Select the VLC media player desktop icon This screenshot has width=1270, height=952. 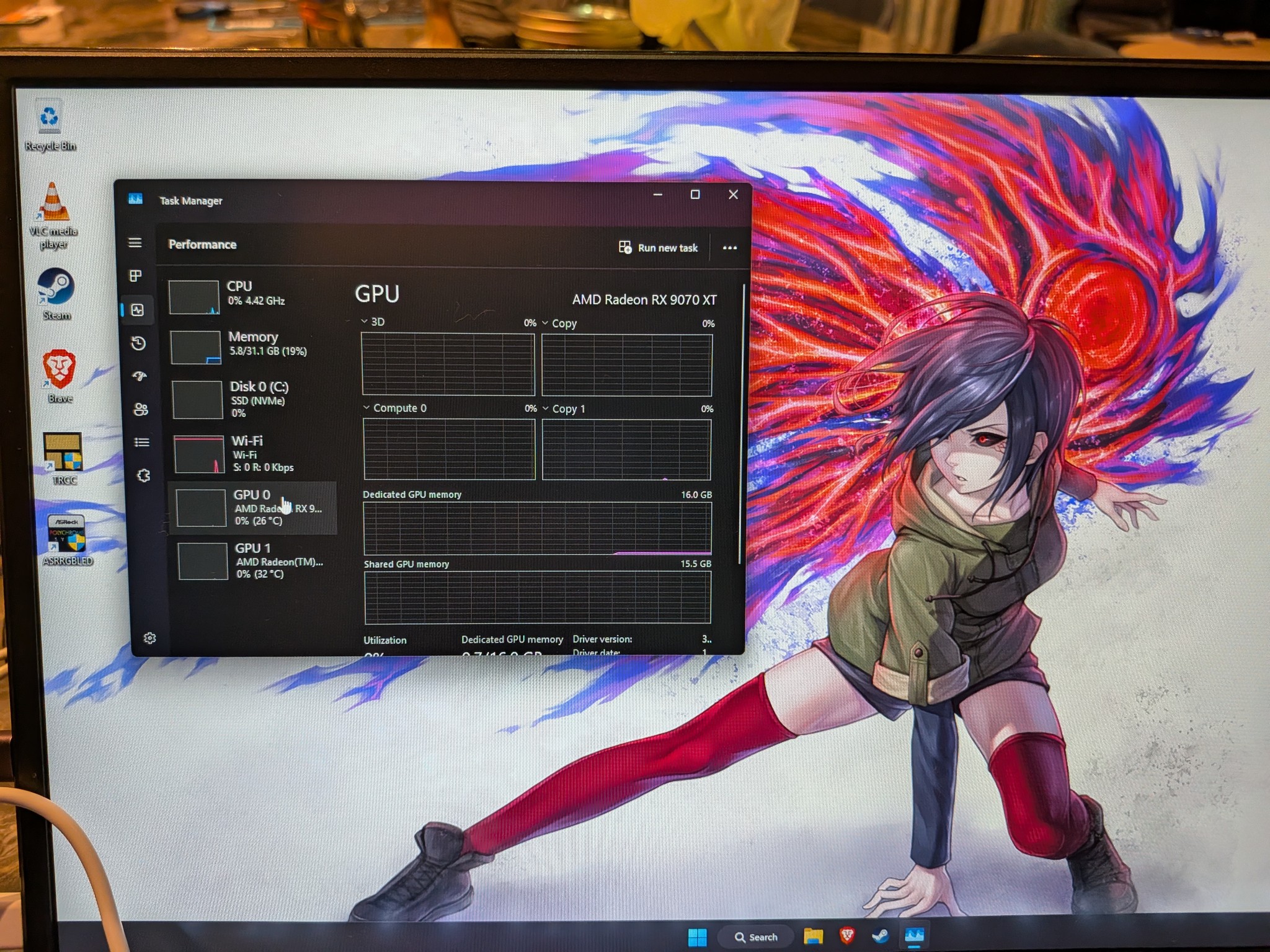53,216
